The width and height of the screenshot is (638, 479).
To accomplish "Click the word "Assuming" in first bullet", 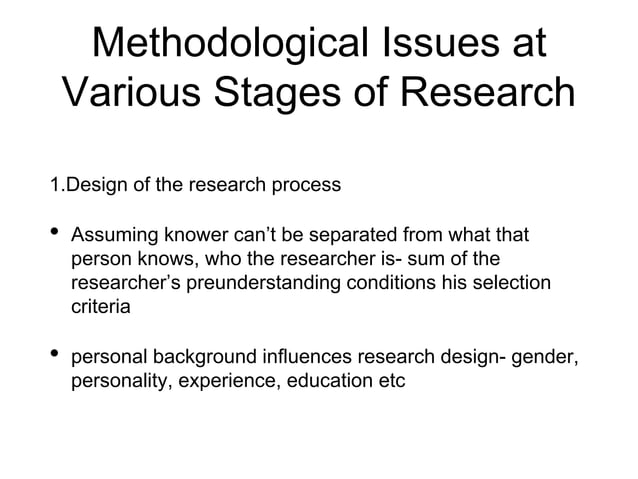I will click(114, 236).
